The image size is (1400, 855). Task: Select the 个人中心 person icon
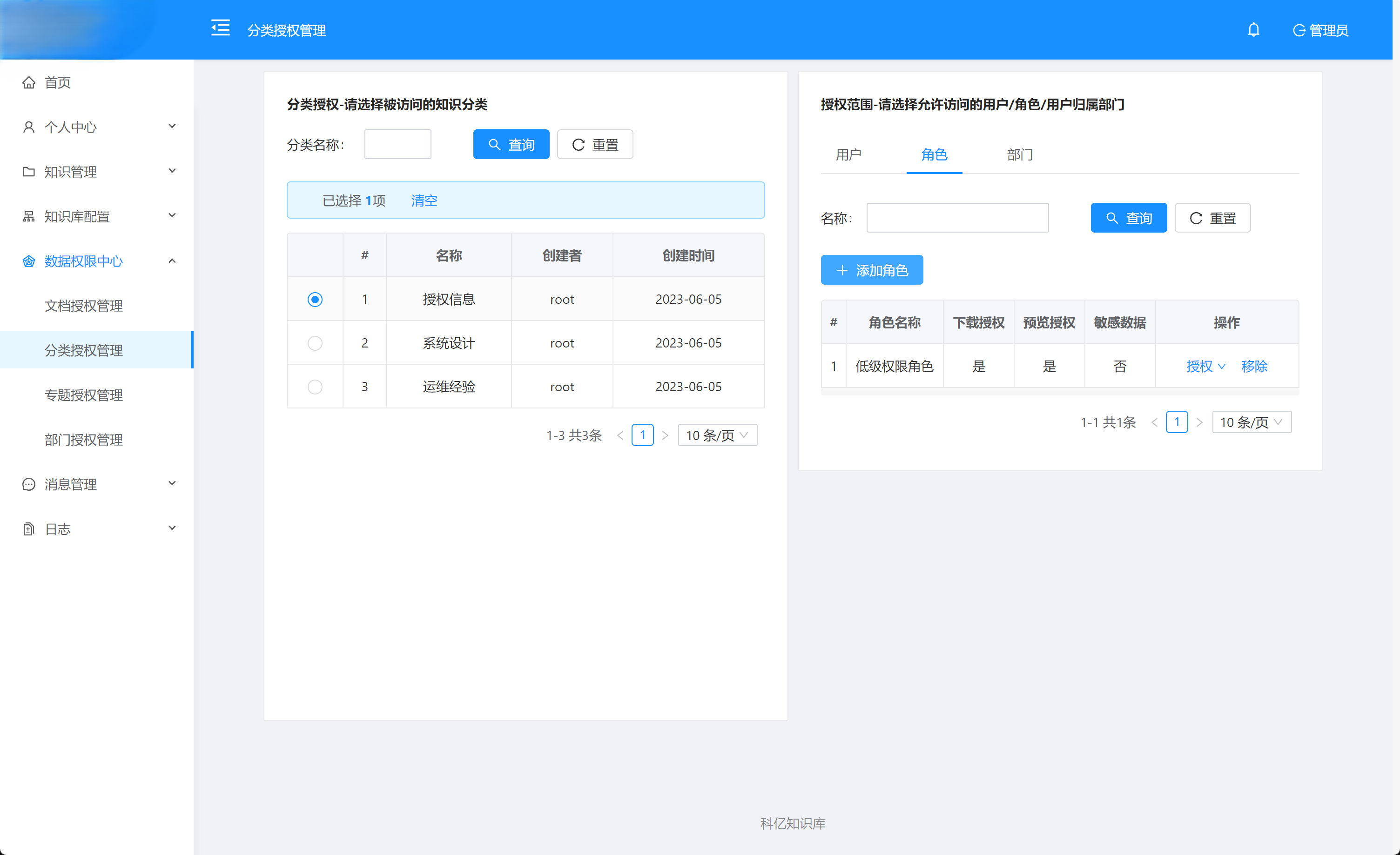[29, 126]
